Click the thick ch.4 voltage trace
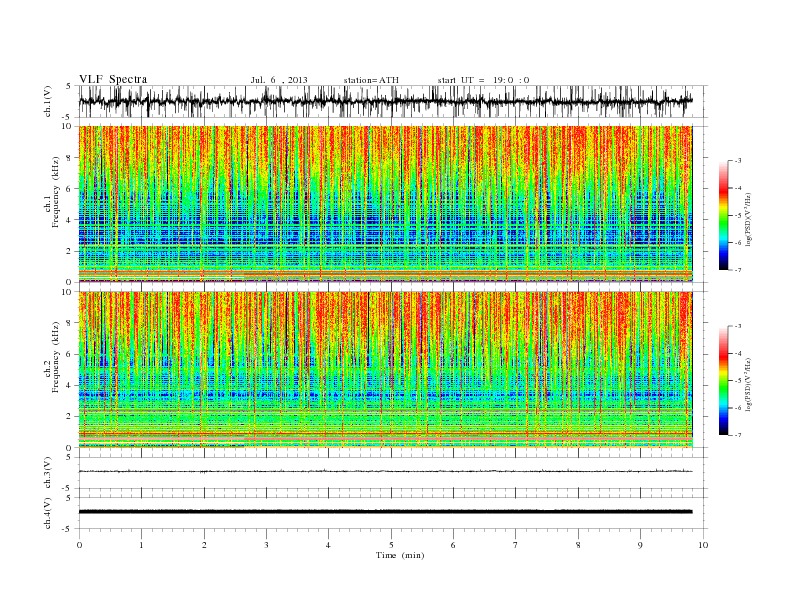The image size is (792, 612). (x=385, y=512)
